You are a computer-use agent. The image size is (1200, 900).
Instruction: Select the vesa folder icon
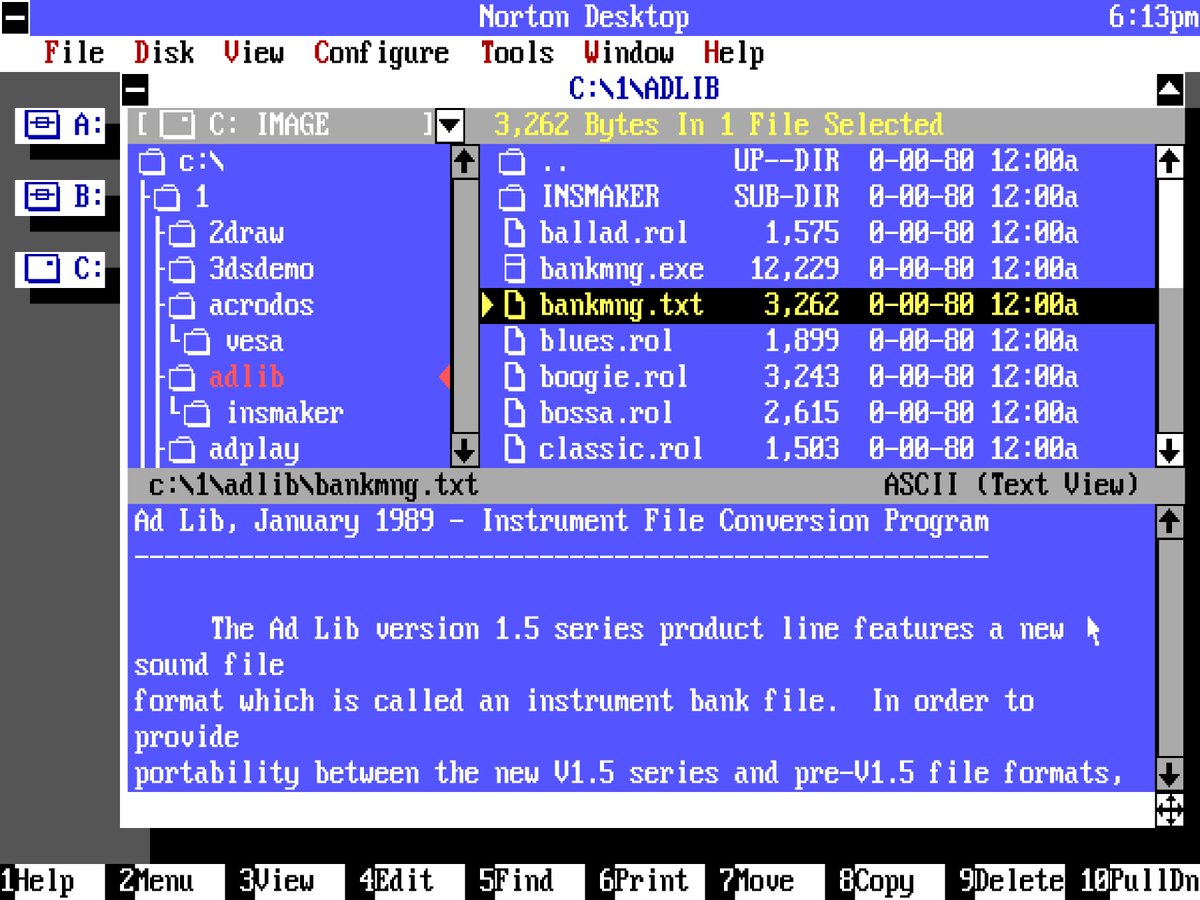pyautogui.click(x=198, y=341)
